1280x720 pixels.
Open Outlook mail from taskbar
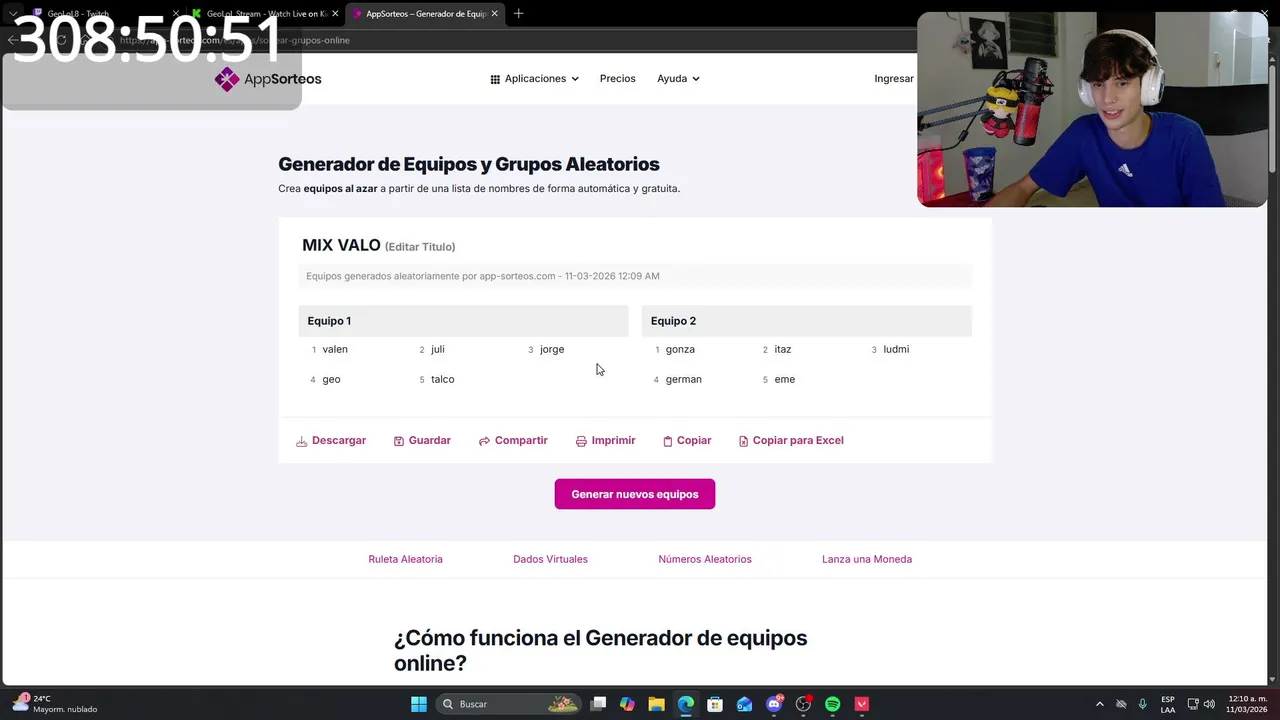point(744,704)
